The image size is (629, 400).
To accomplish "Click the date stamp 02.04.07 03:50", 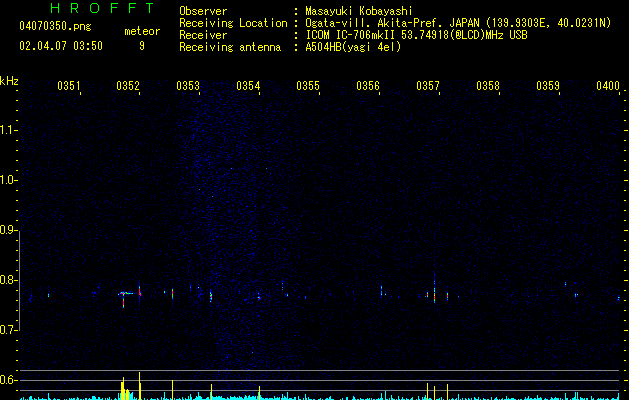I will click(61, 46).
